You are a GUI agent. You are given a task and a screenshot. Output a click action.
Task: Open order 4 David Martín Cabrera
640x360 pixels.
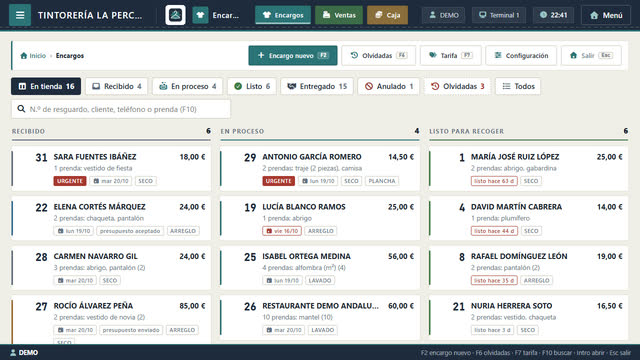click(x=528, y=218)
